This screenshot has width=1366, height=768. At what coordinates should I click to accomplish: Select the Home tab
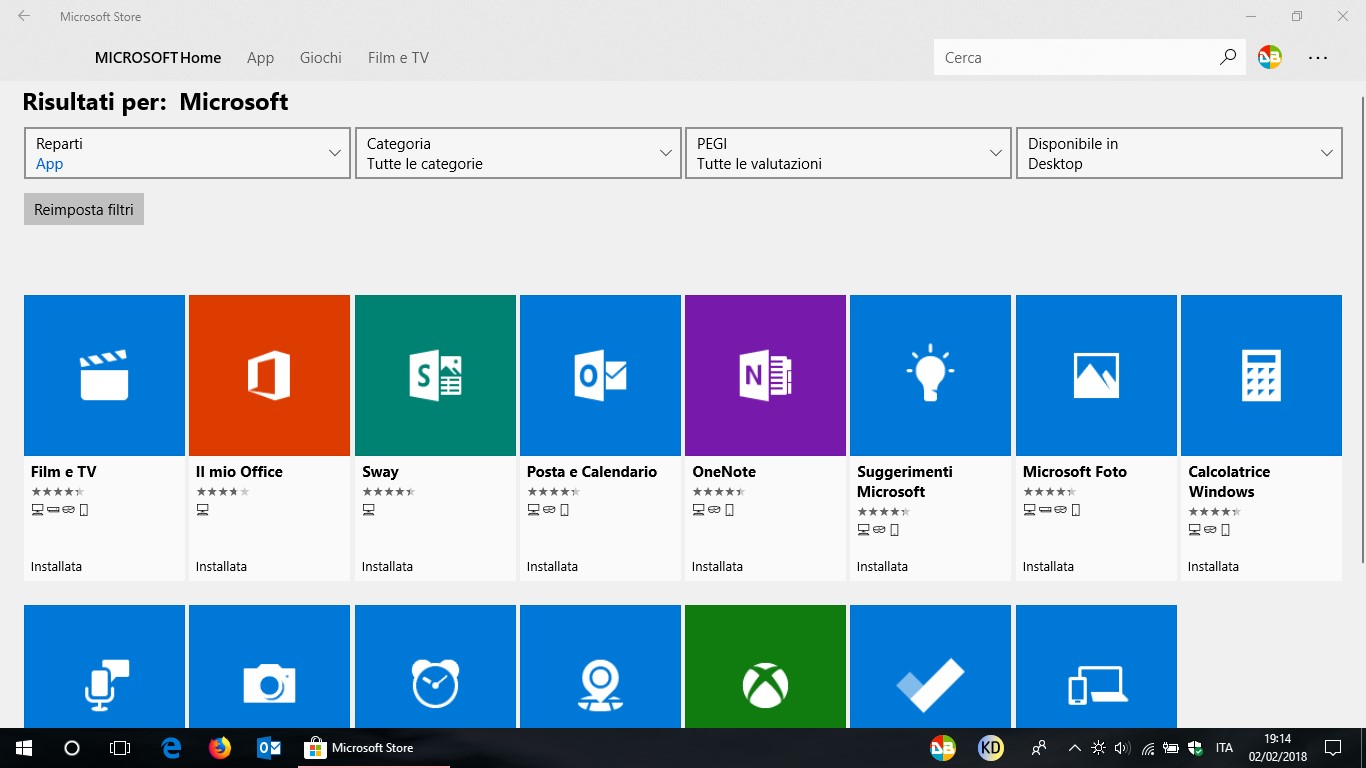(201, 58)
